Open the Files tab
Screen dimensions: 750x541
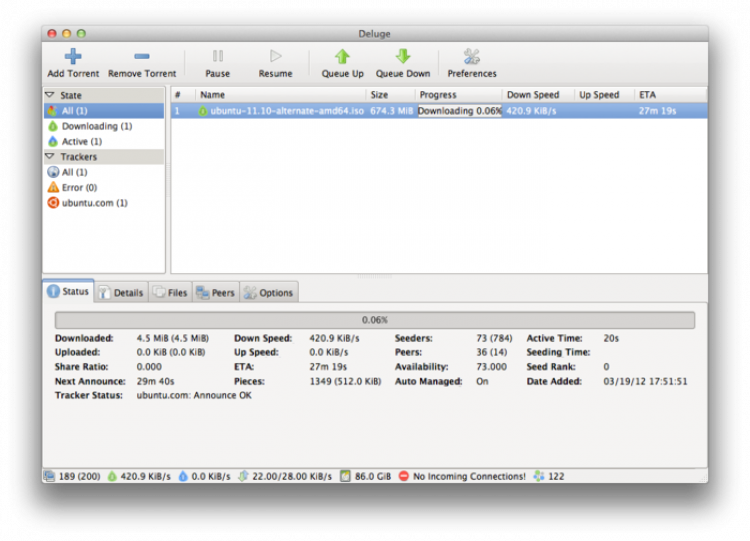pyautogui.click(x=171, y=292)
